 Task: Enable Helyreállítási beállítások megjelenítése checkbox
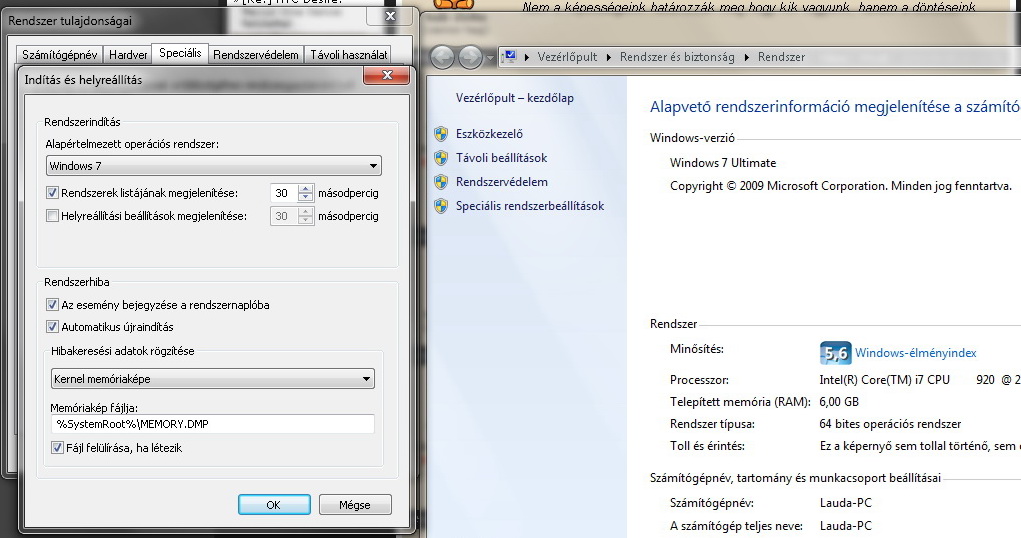53,216
